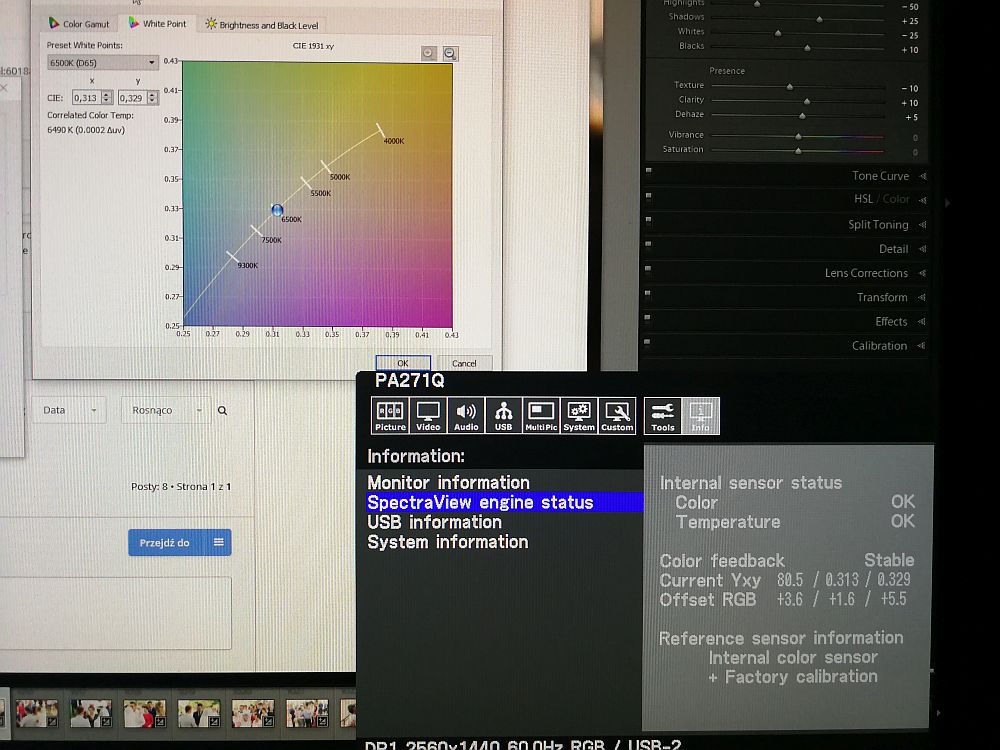Switch to the Color Gamut tab
Viewport: 1000px width, 750px height.
pyautogui.click(x=79, y=24)
